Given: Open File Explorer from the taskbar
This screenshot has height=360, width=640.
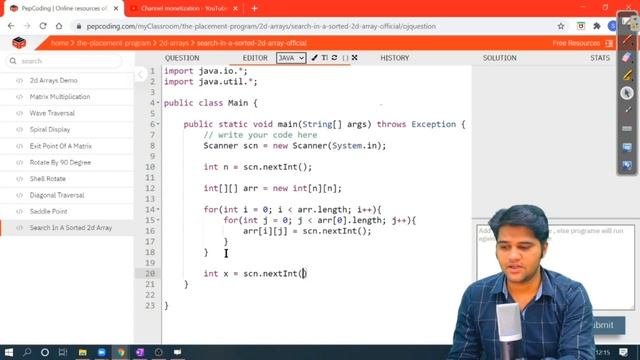Looking at the screenshot, I should pyautogui.click(x=82, y=352).
